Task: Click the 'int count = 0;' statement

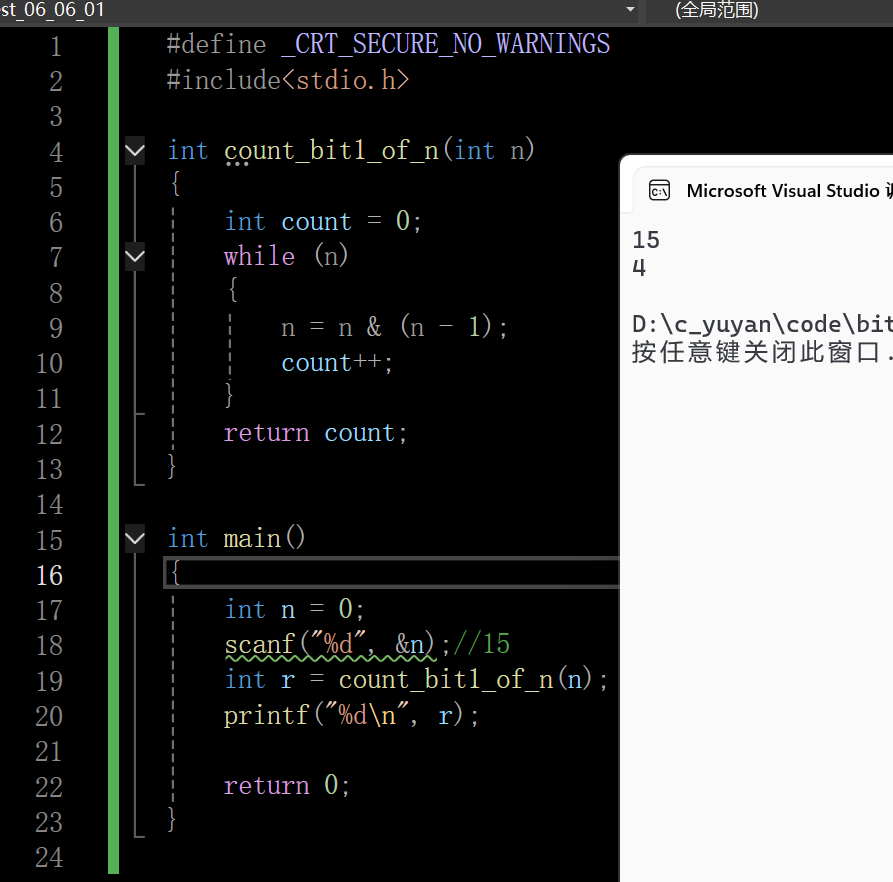Action: tap(323, 221)
